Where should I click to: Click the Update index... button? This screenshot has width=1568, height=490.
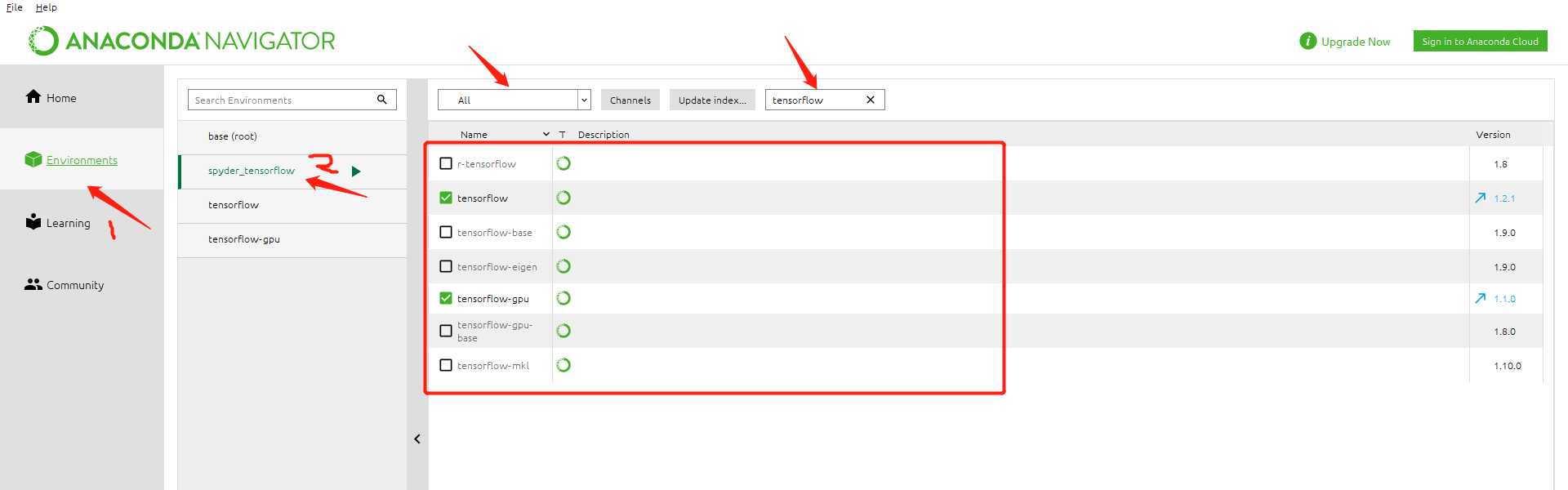pyautogui.click(x=712, y=100)
